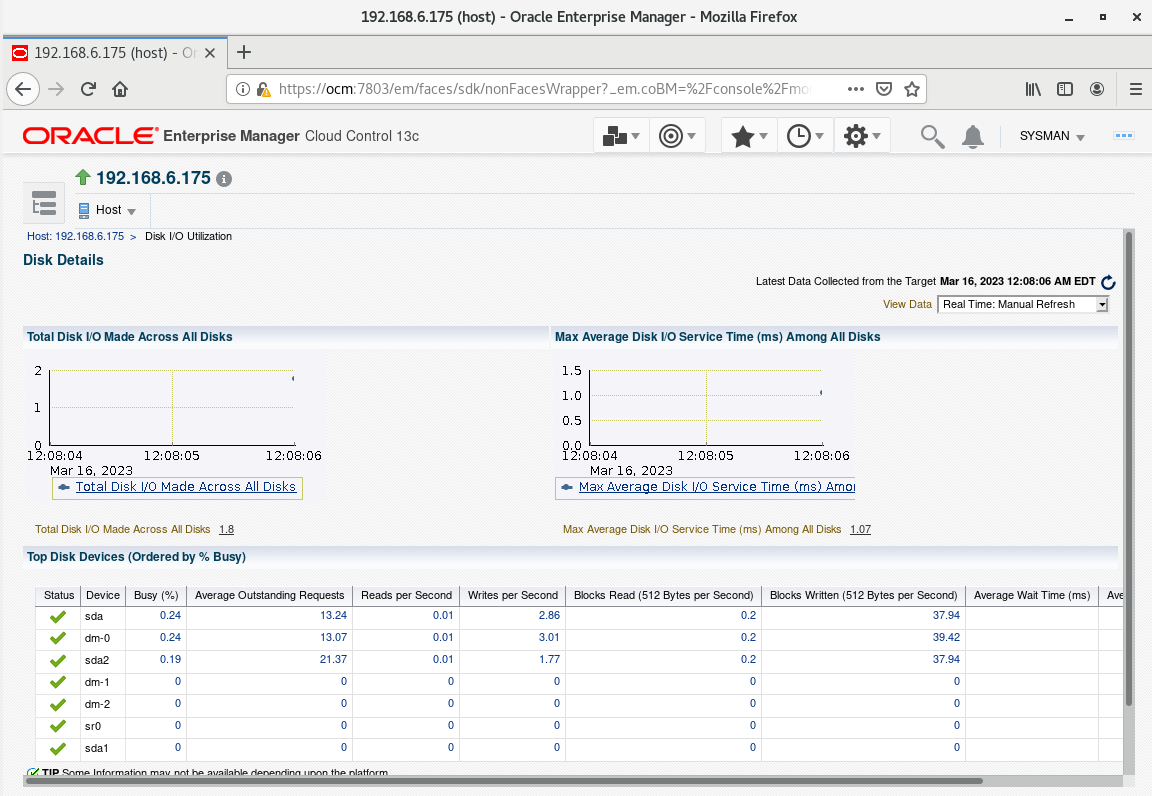Click the horizontal page scrollbar
The width and height of the screenshot is (1152, 796).
coord(503,781)
